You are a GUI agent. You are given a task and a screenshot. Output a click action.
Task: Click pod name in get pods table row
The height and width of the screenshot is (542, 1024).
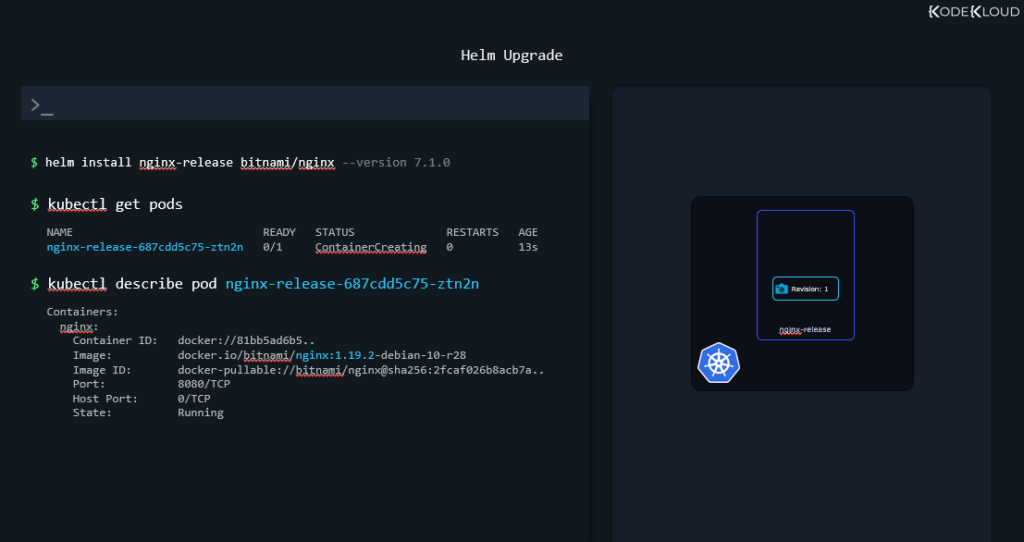tap(145, 247)
